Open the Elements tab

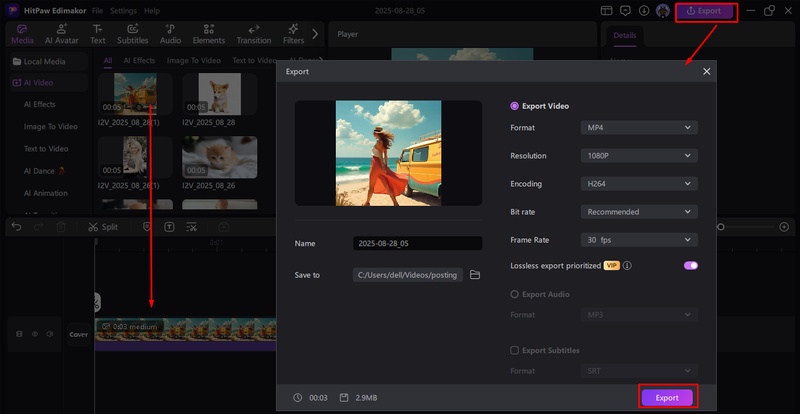tap(209, 34)
